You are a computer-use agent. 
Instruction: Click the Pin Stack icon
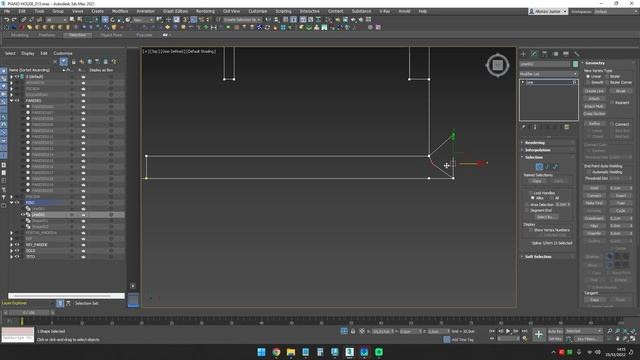524,127
